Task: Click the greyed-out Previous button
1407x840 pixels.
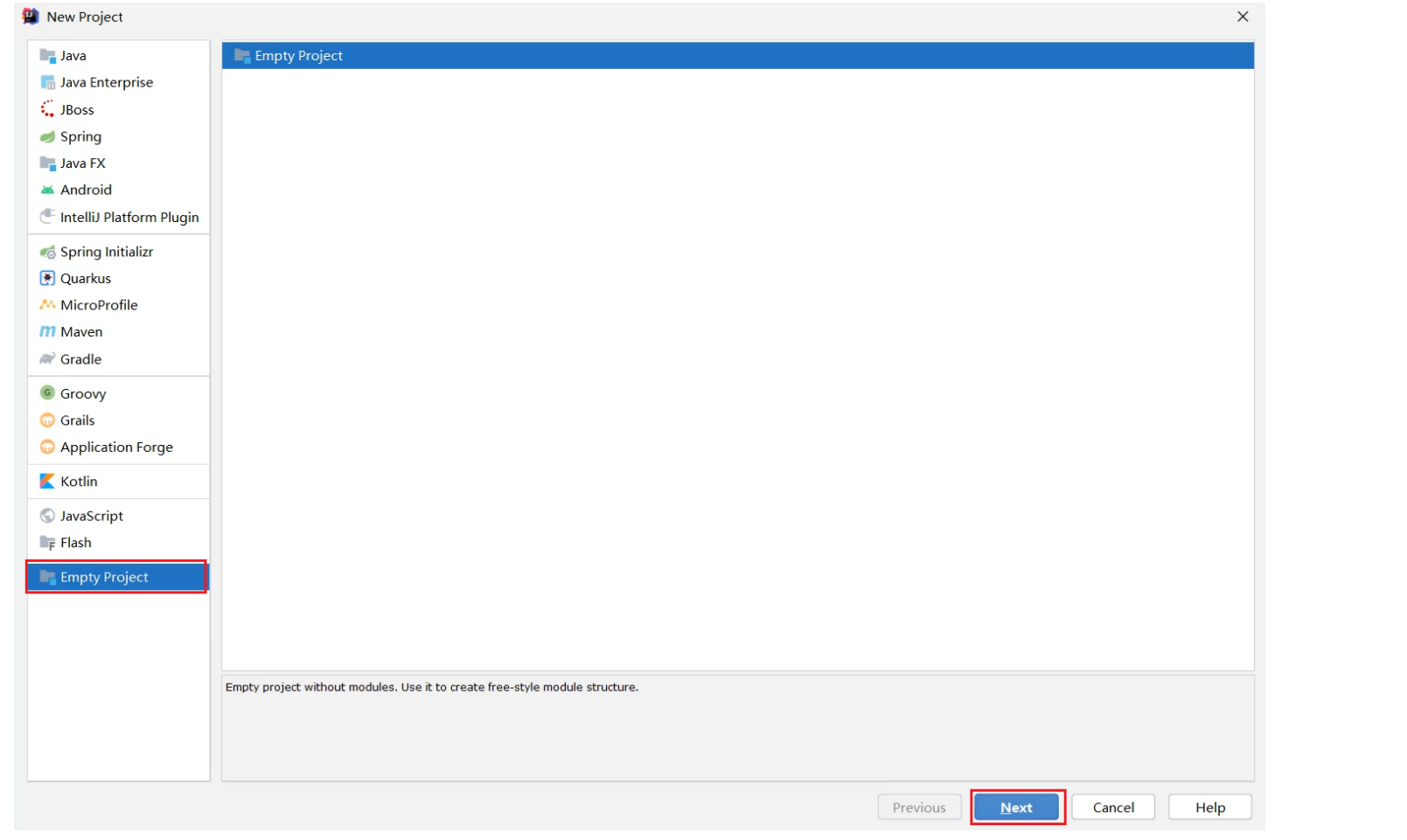Action: point(919,808)
